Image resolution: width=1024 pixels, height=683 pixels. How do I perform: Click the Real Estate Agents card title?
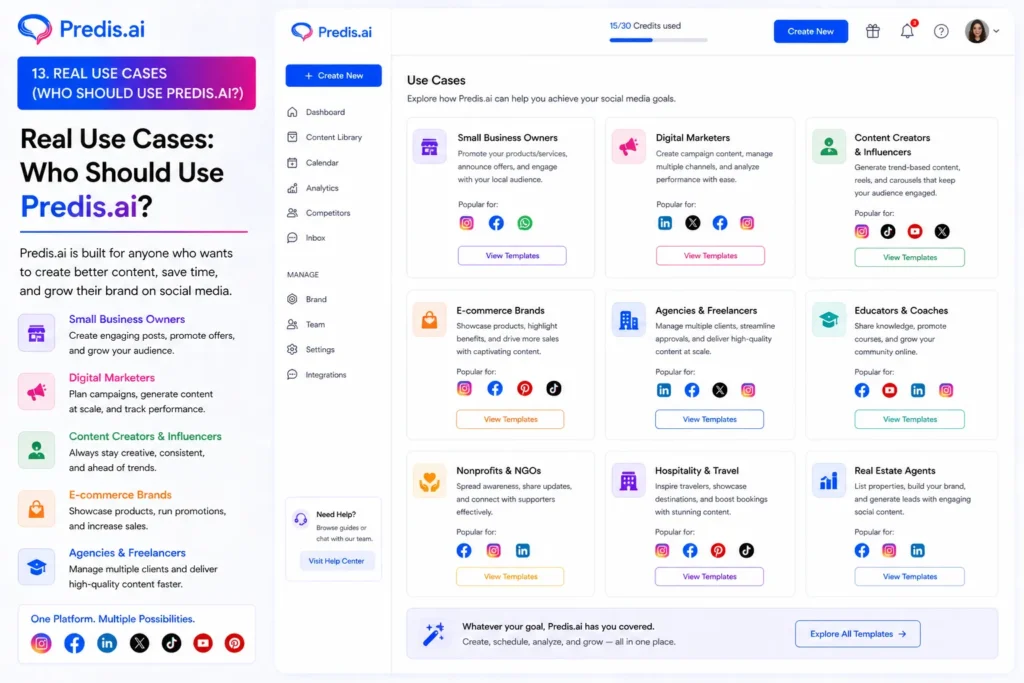coord(895,471)
